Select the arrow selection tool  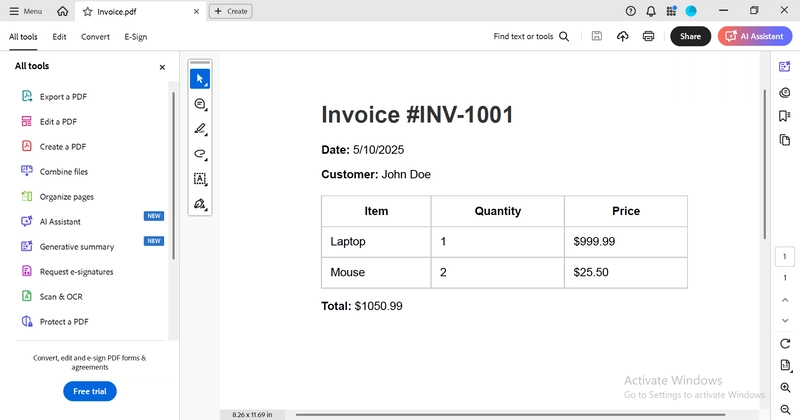coord(200,79)
